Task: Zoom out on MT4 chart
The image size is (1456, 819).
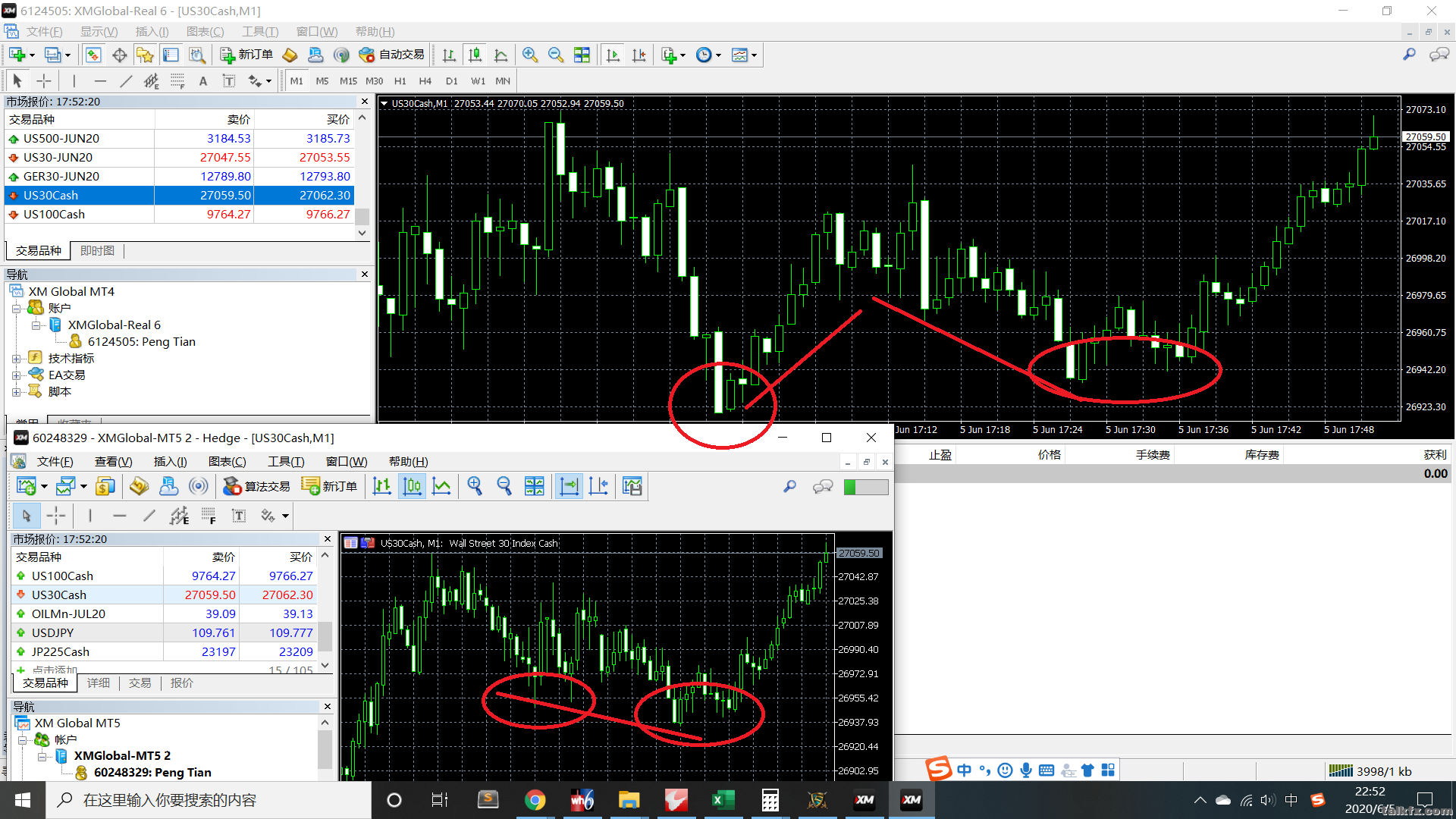Action: [556, 55]
